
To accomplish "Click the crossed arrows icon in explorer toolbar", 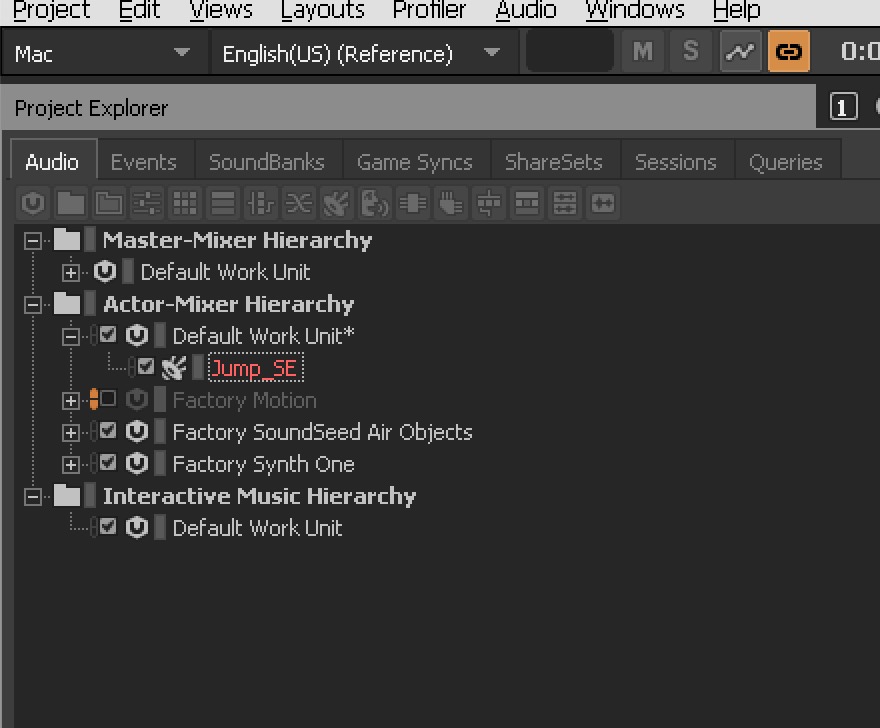I will point(299,203).
